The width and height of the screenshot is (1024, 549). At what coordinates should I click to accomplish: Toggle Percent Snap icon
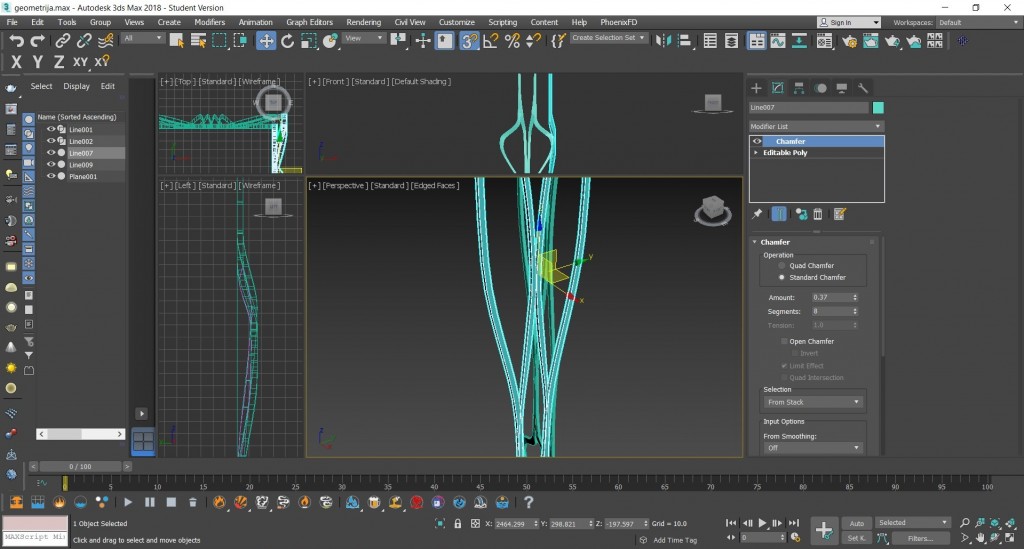click(x=512, y=40)
